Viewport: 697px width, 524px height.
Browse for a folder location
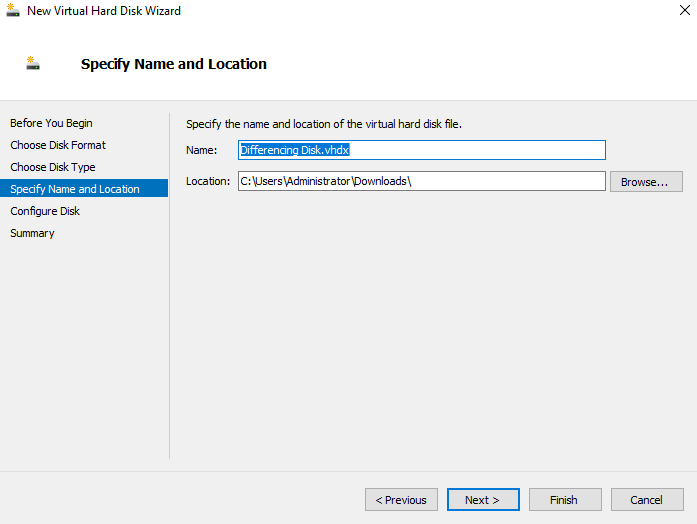646,182
